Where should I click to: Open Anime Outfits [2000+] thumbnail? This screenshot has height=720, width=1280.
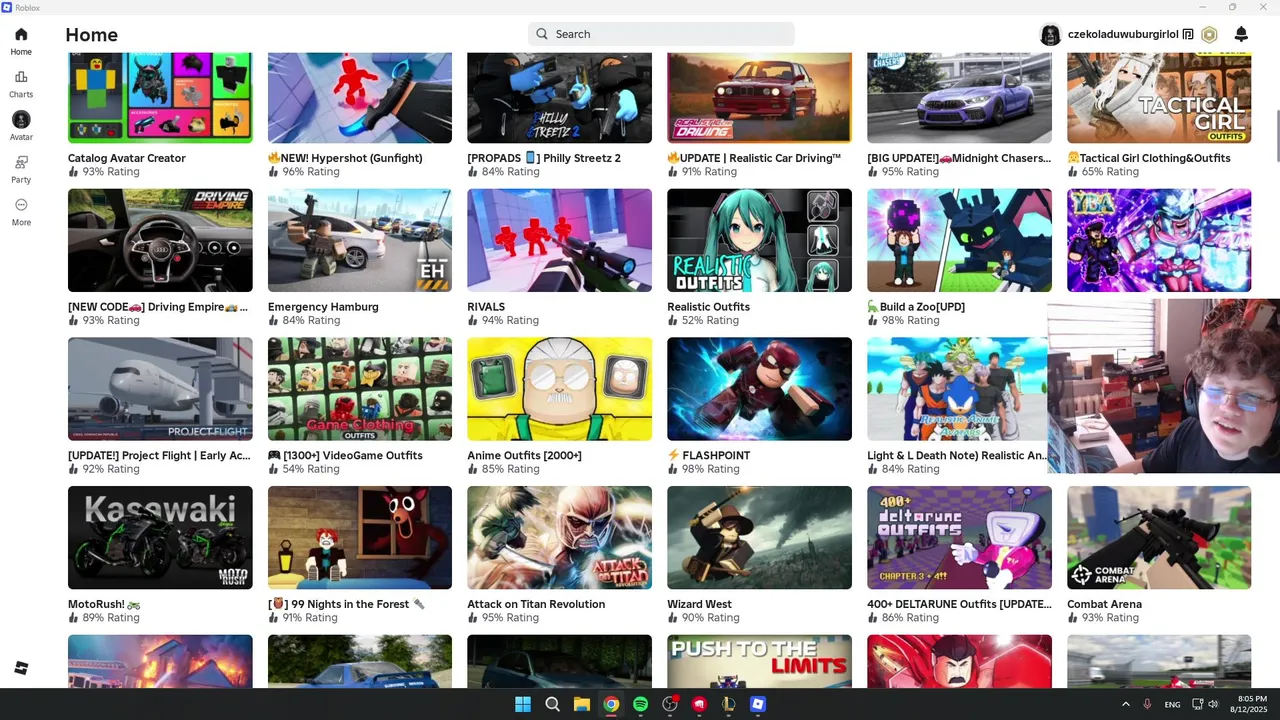point(560,389)
